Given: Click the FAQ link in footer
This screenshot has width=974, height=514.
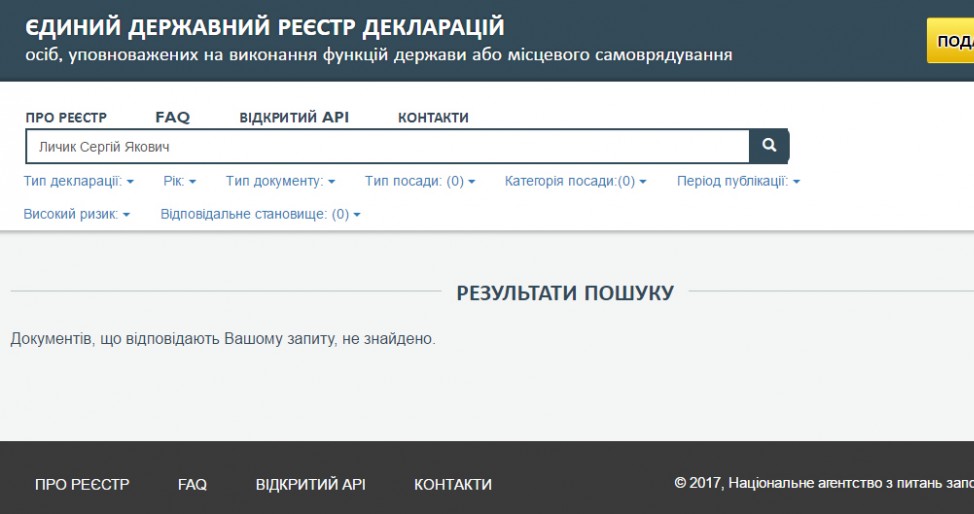Looking at the screenshot, I should [x=192, y=484].
